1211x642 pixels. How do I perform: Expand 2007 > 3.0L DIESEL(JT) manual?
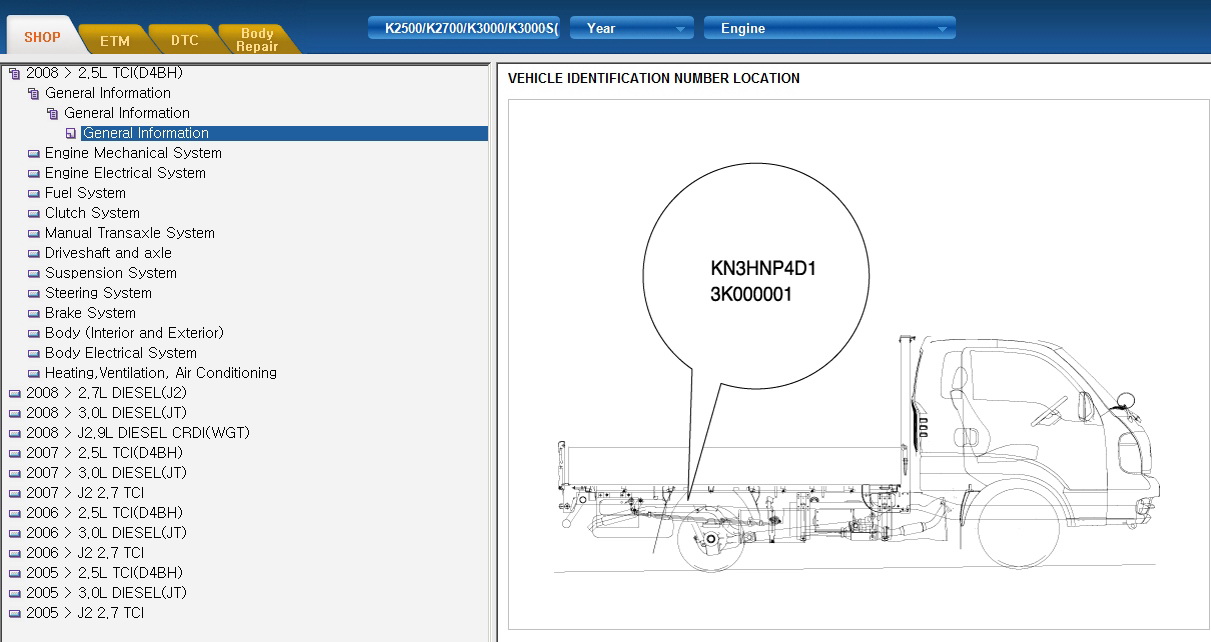pos(106,473)
